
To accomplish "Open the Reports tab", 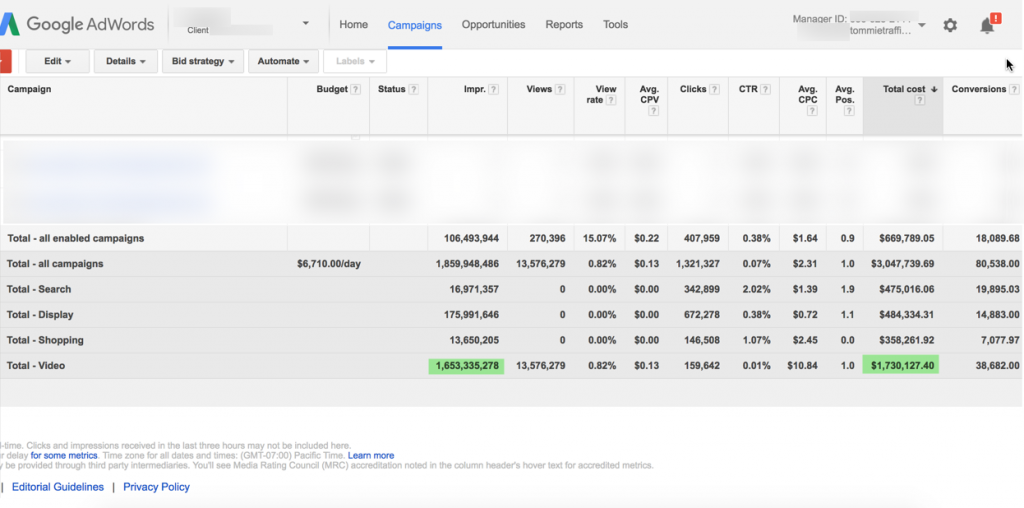I will [x=564, y=24].
